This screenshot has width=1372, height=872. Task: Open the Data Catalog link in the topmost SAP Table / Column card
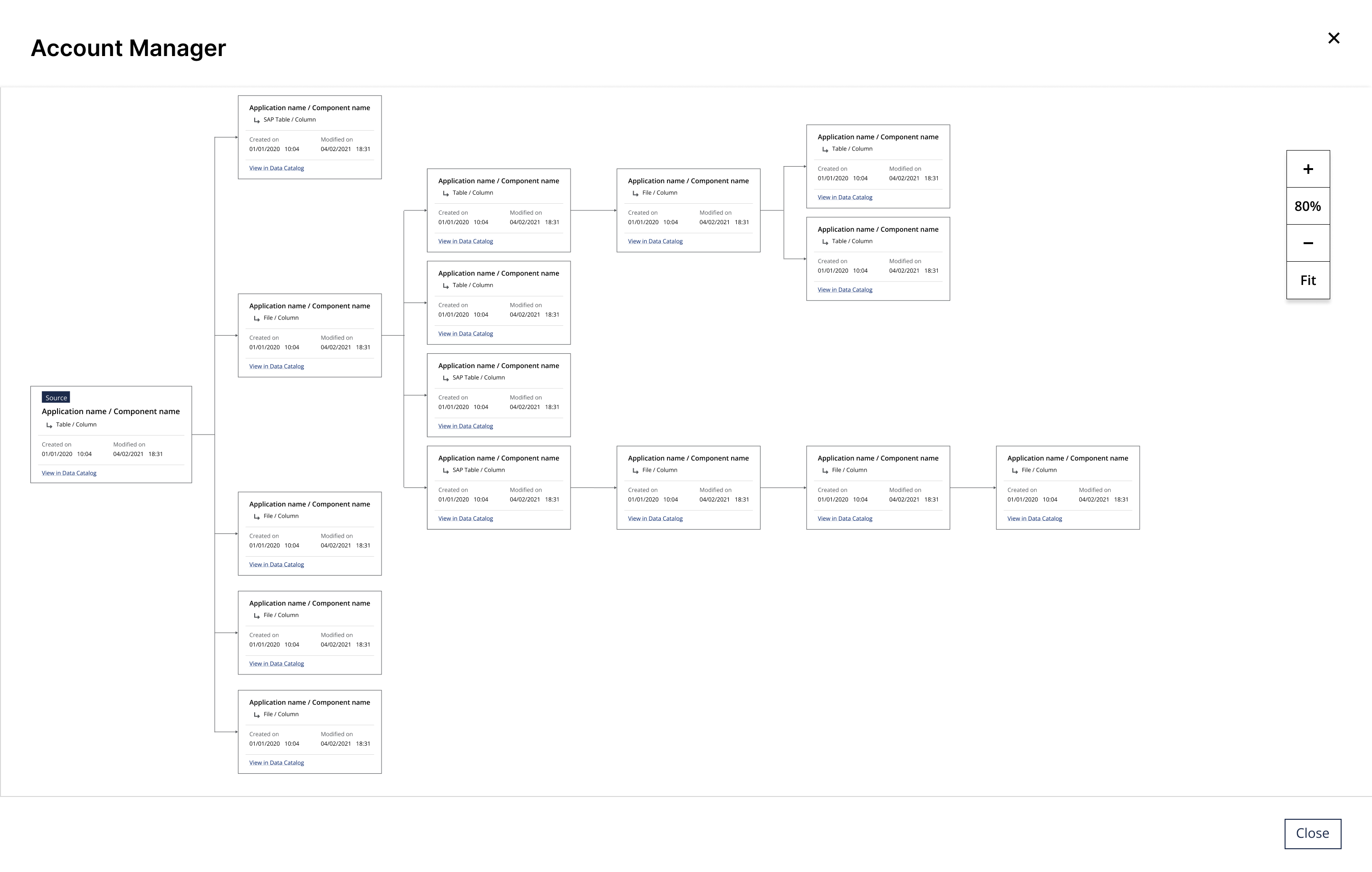tap(276, 168)
